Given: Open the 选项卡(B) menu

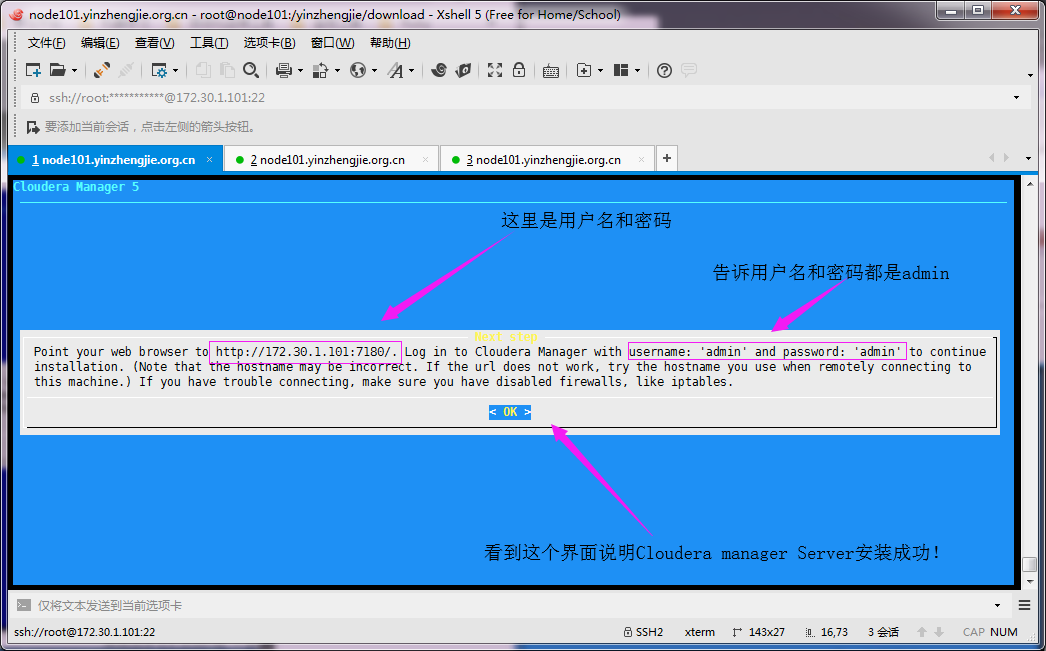Looking at the screenshot, I should (270, 43).
